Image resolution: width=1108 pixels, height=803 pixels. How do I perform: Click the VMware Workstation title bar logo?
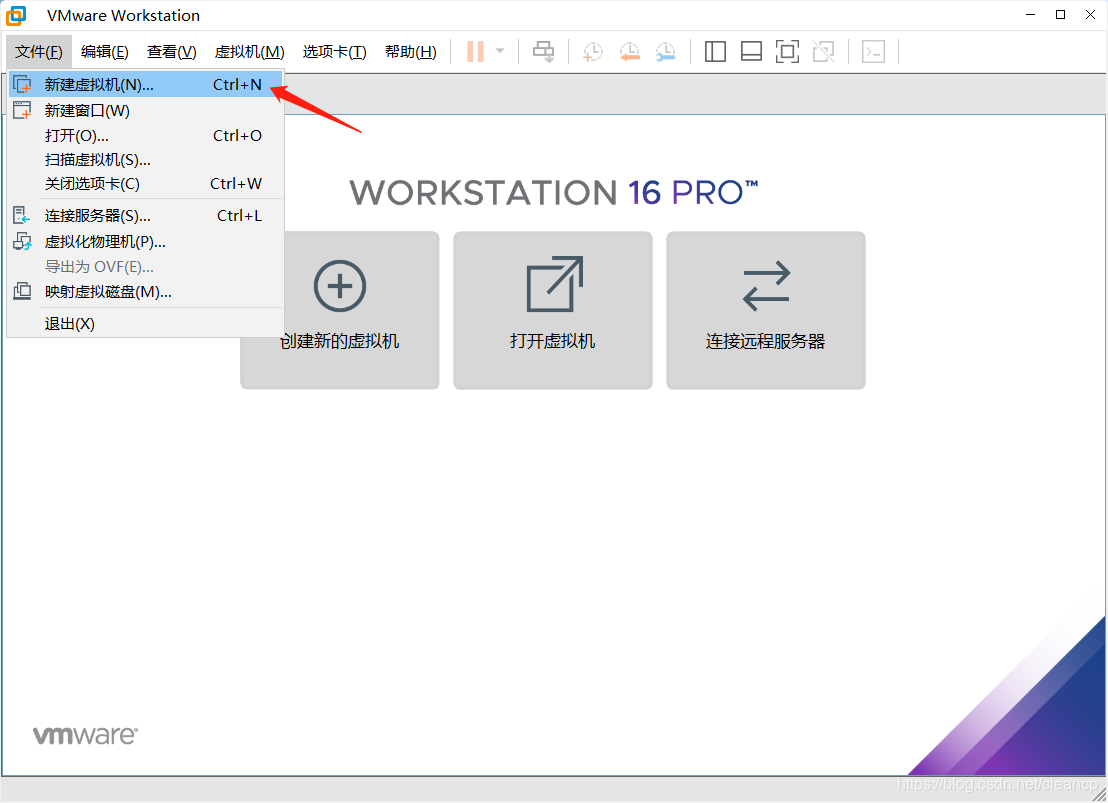coord(16,15)
